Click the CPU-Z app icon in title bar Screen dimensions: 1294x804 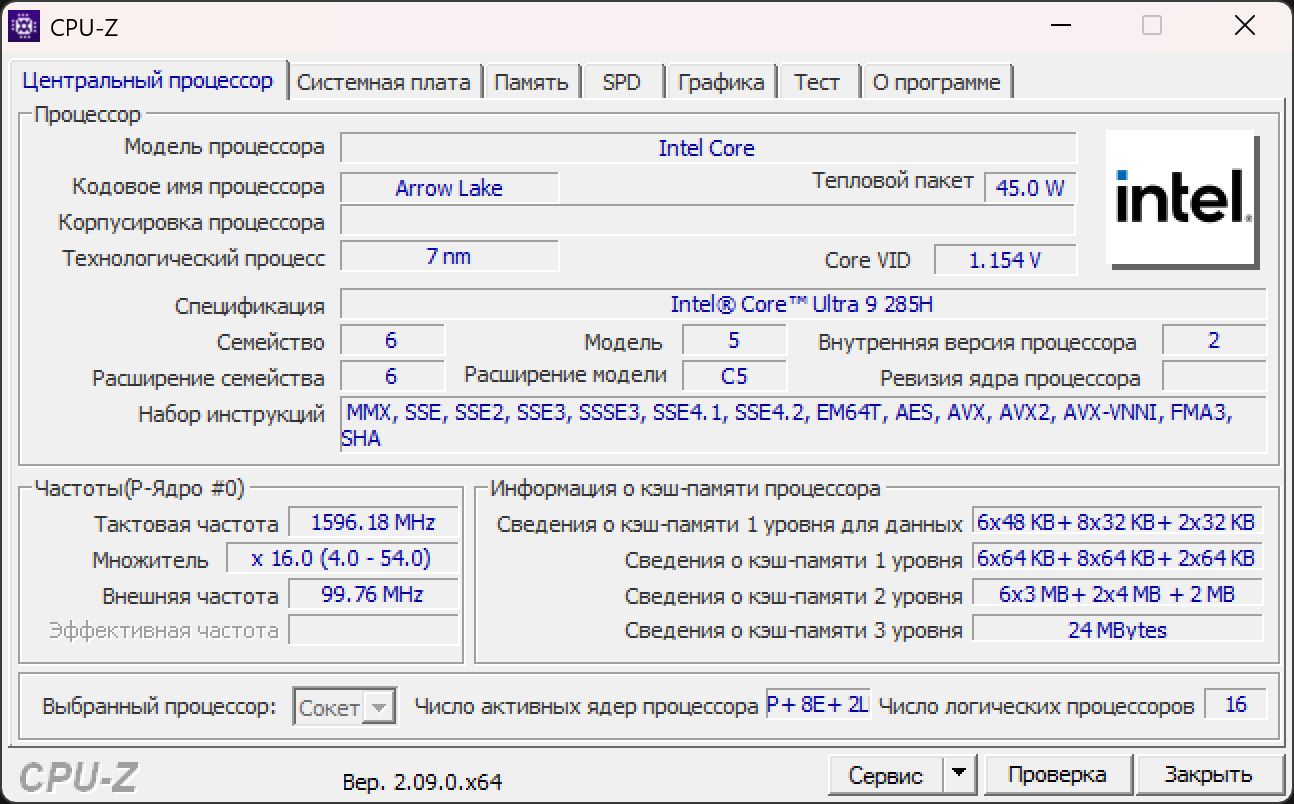pyautogui.click(x=24, y=26)
